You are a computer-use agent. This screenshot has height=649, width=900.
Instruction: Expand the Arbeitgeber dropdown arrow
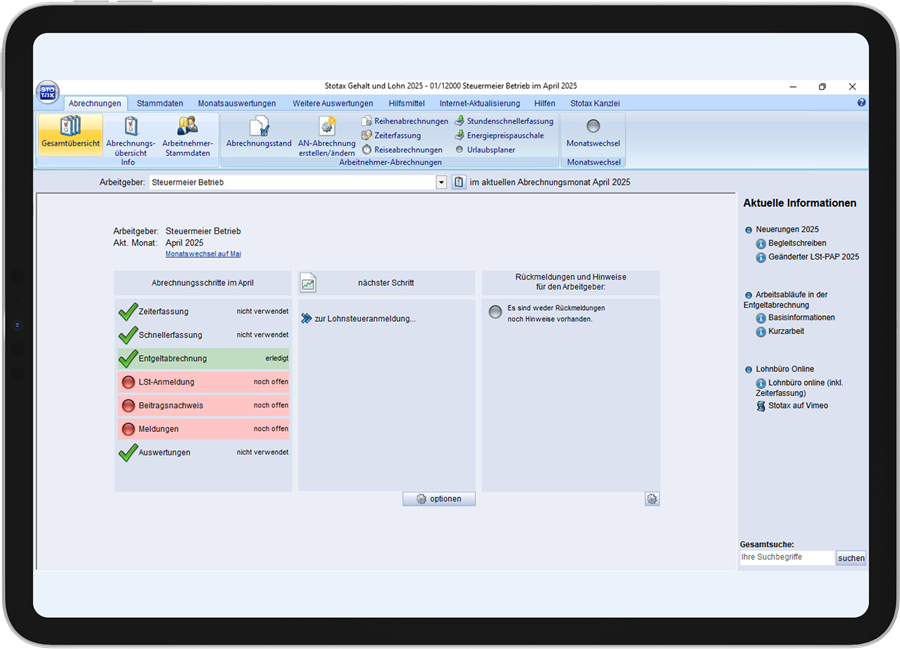click(x=441, y=182)
